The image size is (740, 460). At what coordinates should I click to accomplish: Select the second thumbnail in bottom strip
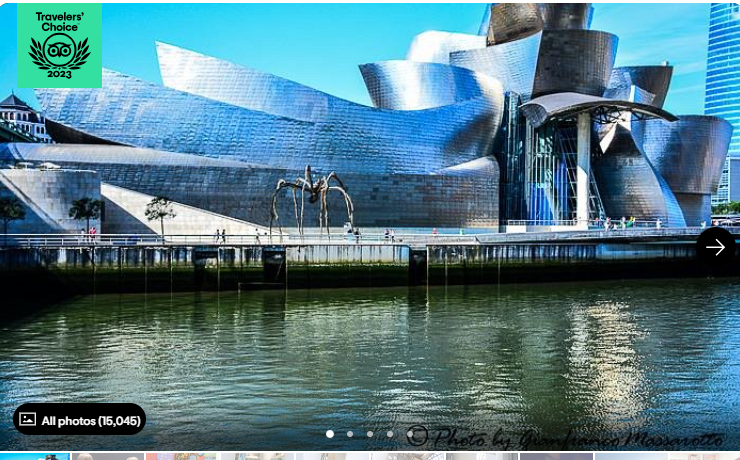[108, 456]
